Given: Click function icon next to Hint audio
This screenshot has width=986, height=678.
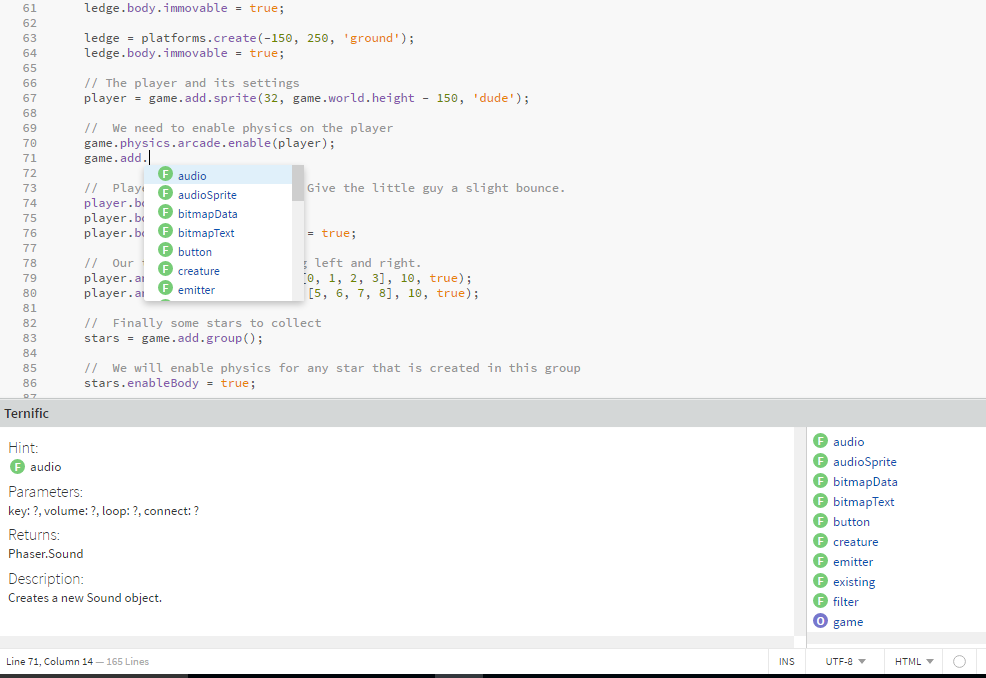Looking at the screenshot, I should point(18,467).
